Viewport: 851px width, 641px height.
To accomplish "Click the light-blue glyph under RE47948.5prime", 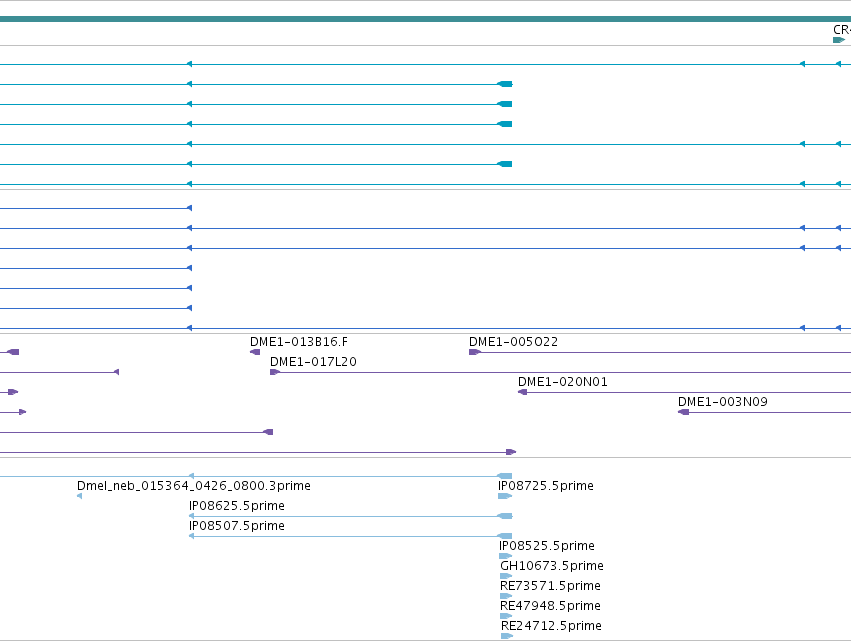I will tap(506, 617).
